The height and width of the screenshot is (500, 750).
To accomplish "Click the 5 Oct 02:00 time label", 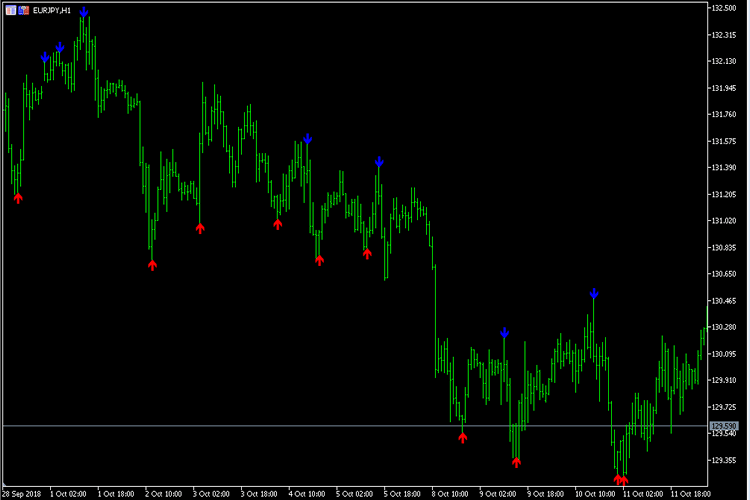I will 356,493.
